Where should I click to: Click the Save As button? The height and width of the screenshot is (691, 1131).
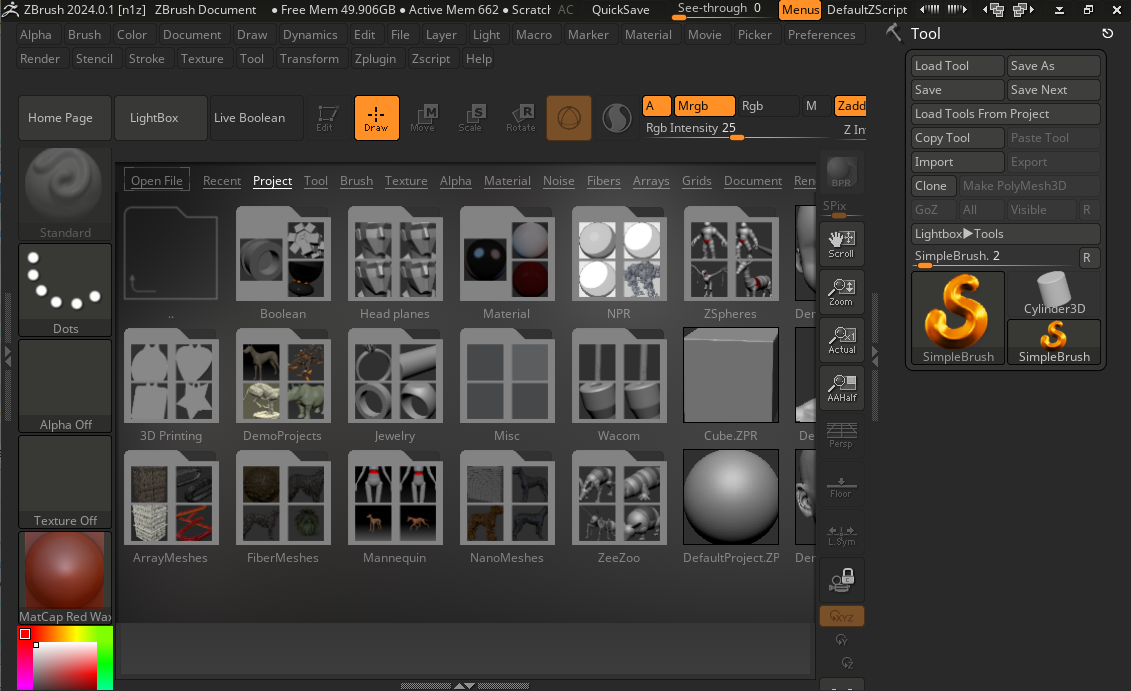click(x=1053, y=66)
